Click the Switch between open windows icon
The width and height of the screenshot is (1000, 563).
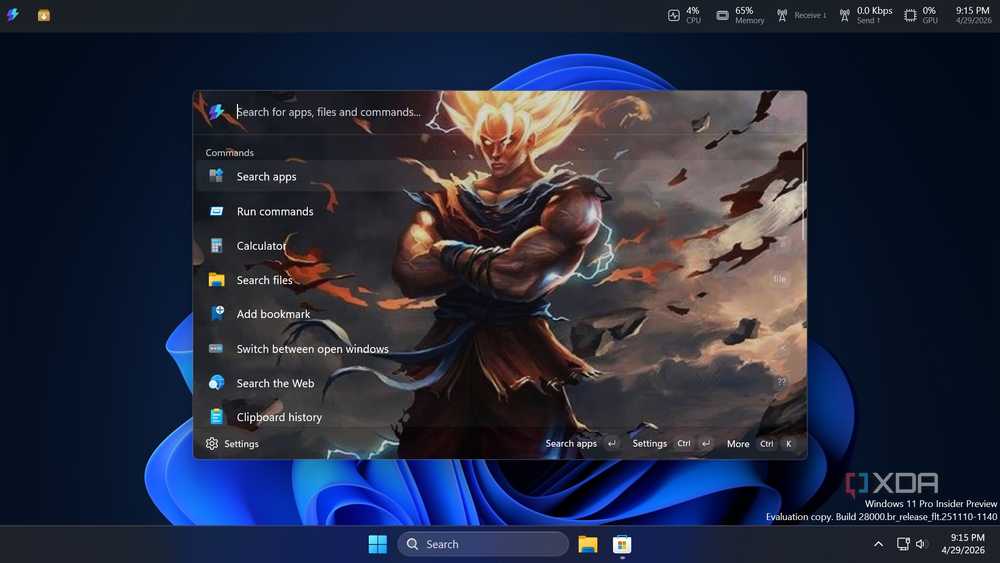coord(216,348)
